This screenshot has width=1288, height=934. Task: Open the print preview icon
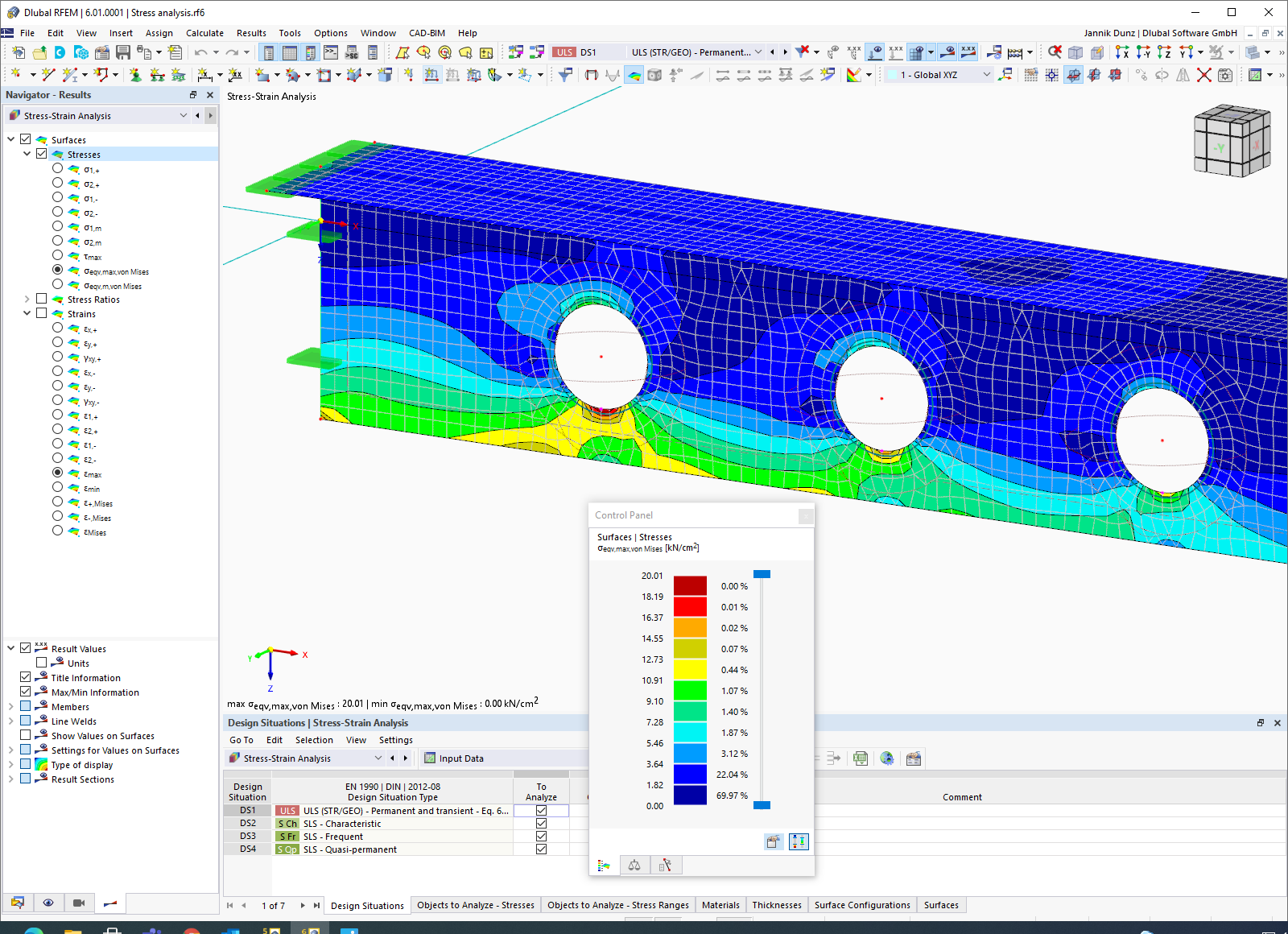pyautogui.click(x=143, y=52)
